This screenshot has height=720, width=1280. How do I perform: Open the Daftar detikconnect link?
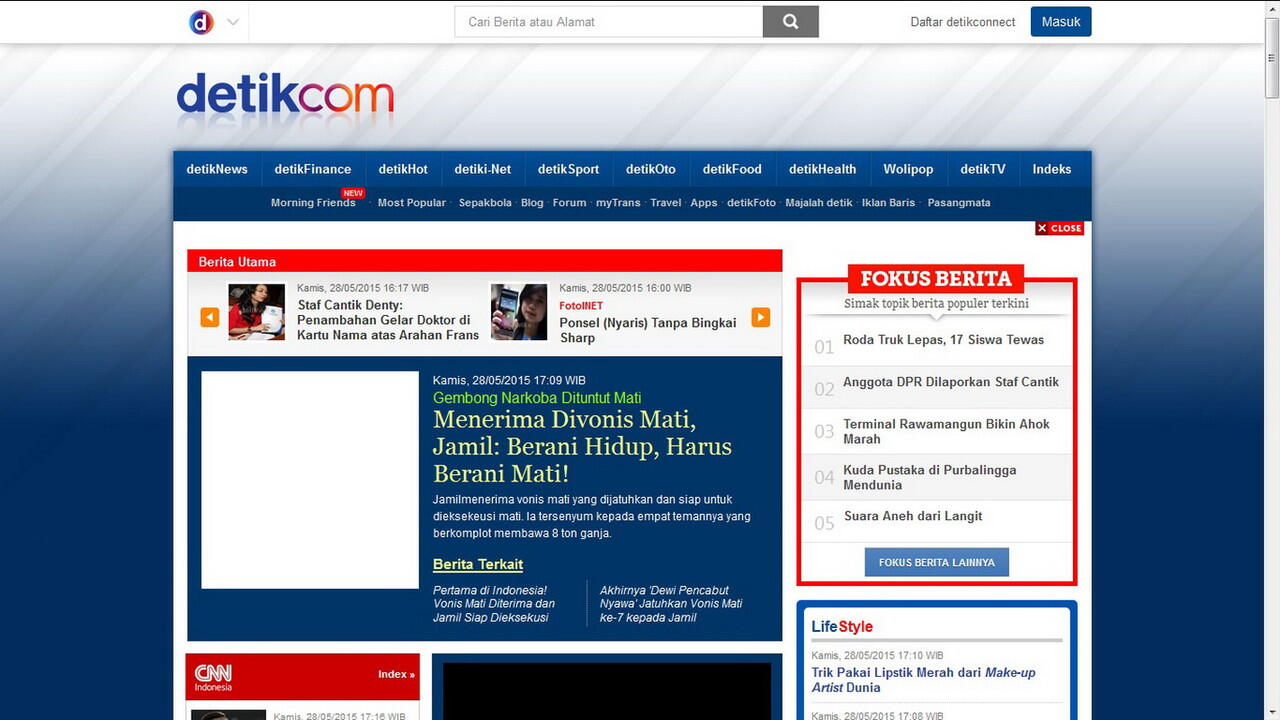pyautogui.click(x=962, y=22)
